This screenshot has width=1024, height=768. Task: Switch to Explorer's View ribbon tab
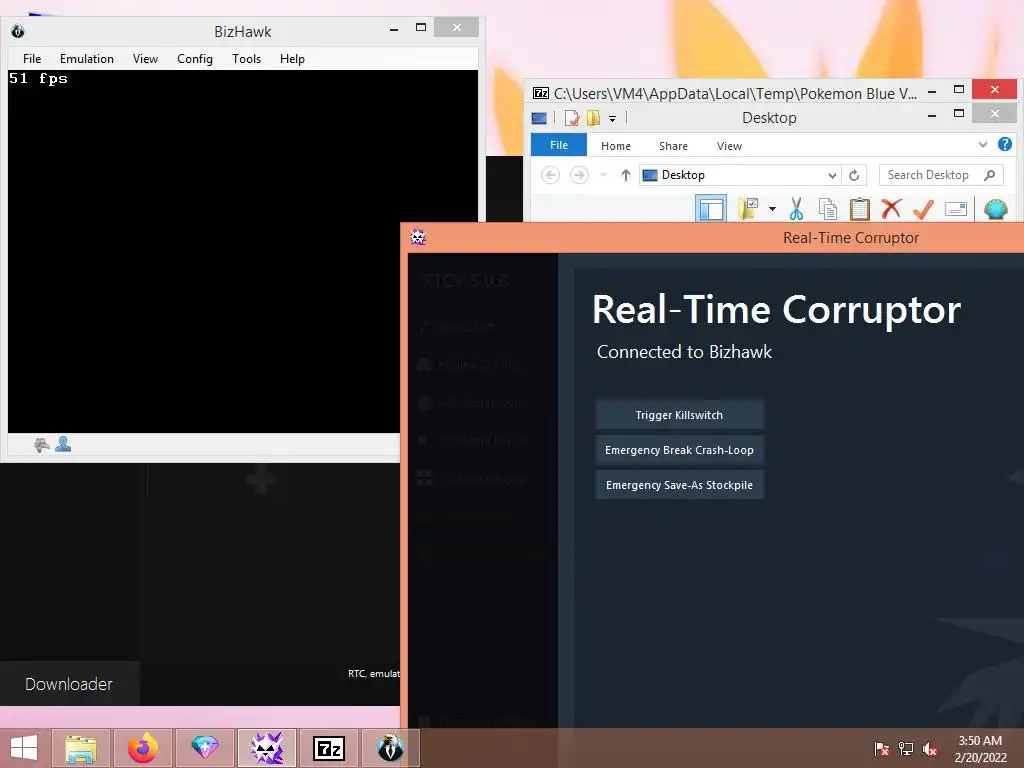[x=729, y=146]
